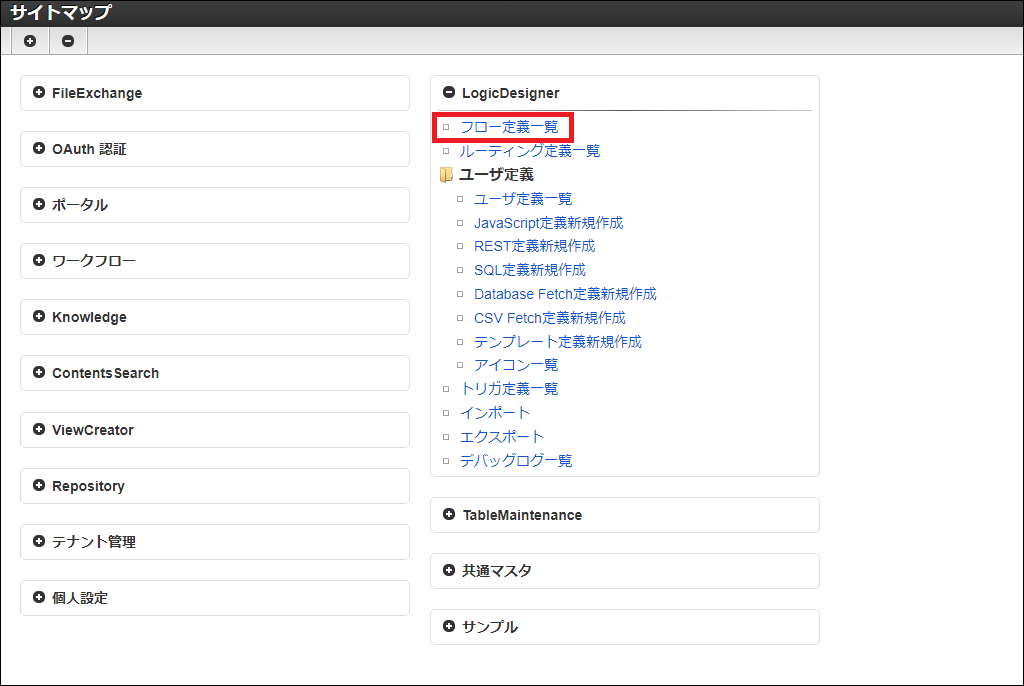Image resolution: width=1024 pixels, height=686 pixels.
Task: Open the フロー定義一覧 link
Action: click(x=509, y=127)
